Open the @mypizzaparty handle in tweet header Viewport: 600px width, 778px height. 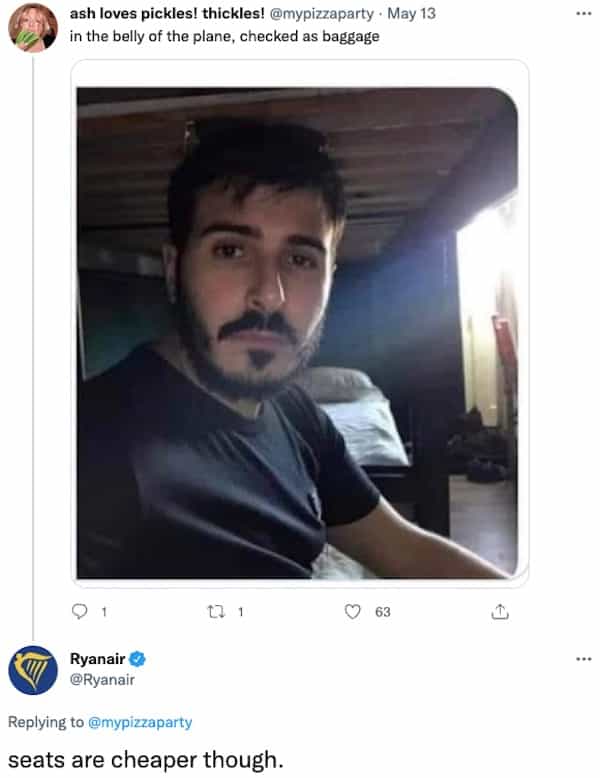coord(321,13)
